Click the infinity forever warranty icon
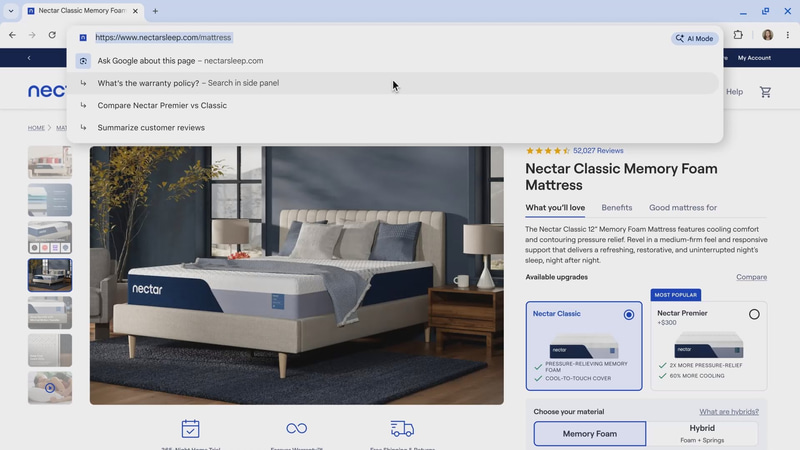The height and width of the screenshot is (450, 800). click(x=296, y=429)
